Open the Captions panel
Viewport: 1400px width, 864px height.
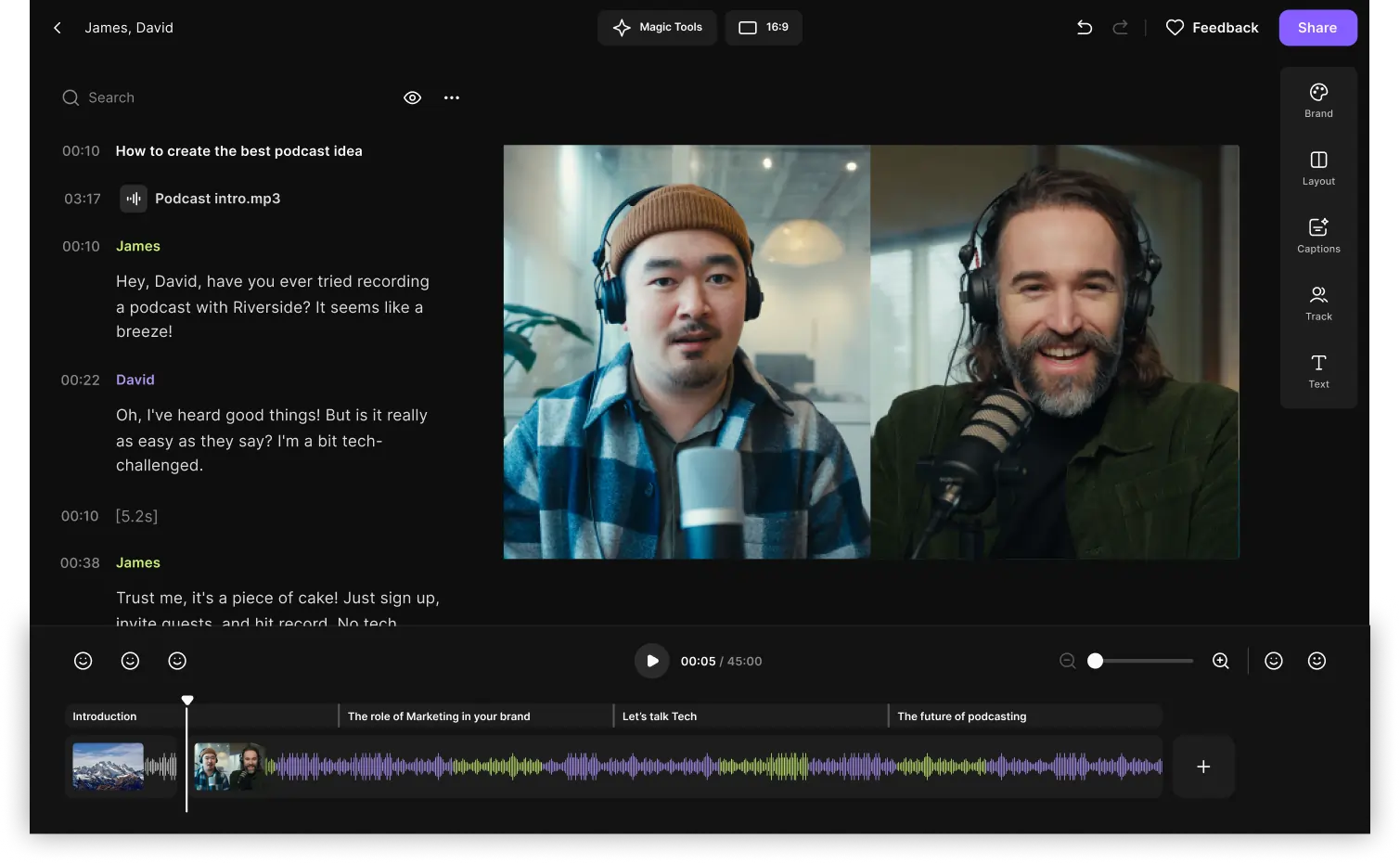click(1317, 235)
